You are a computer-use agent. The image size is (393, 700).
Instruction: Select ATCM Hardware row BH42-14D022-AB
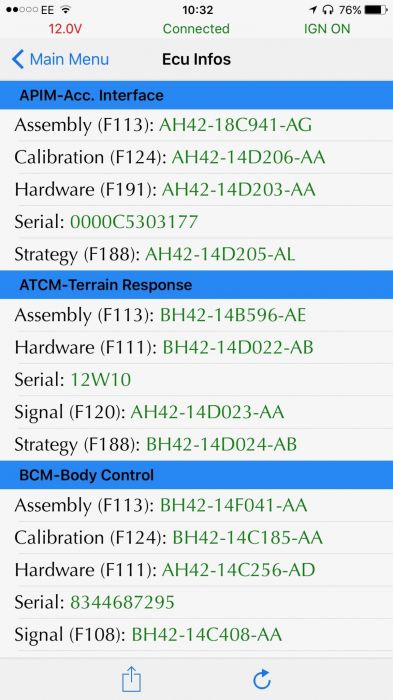(x=196, y=347)
